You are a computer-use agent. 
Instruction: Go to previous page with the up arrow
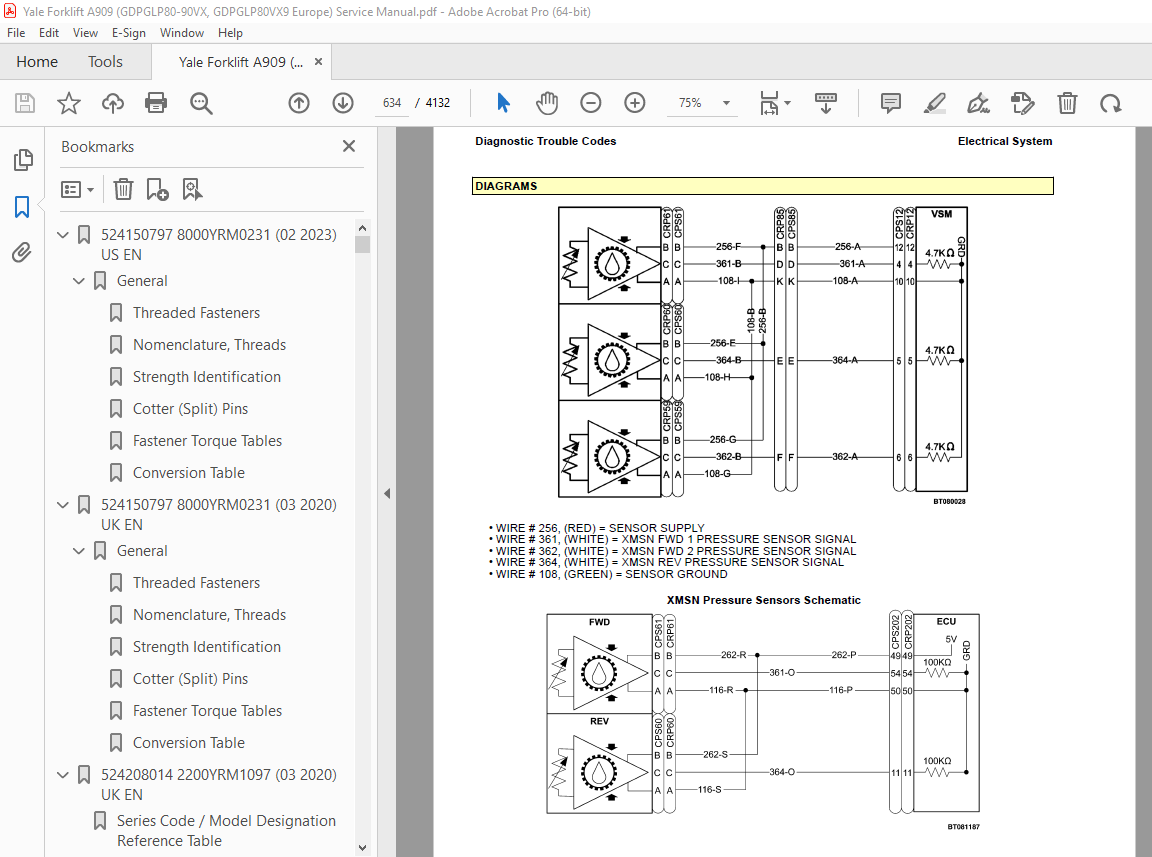point(299,103)
